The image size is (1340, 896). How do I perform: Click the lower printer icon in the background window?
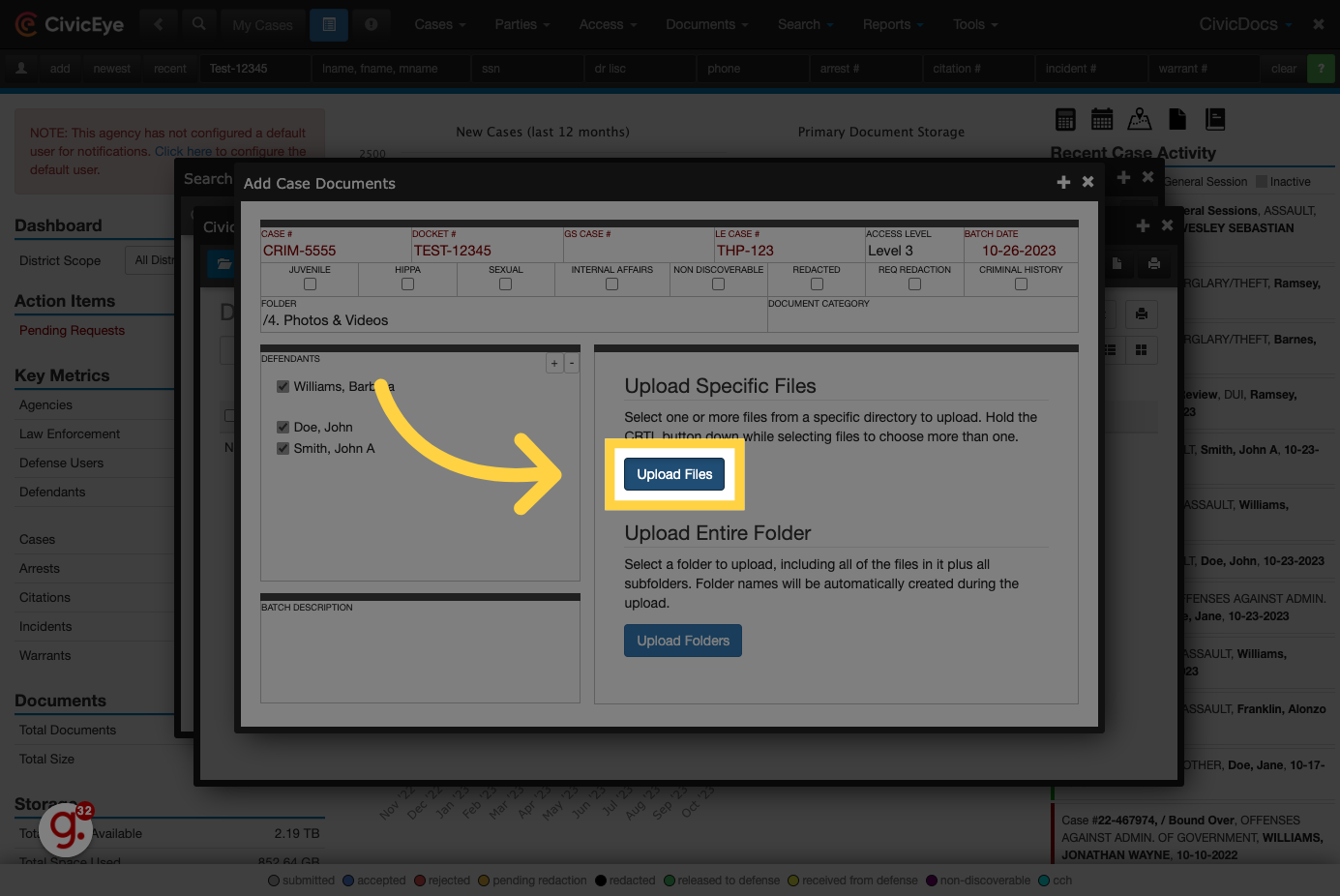tap(1142, 314)
